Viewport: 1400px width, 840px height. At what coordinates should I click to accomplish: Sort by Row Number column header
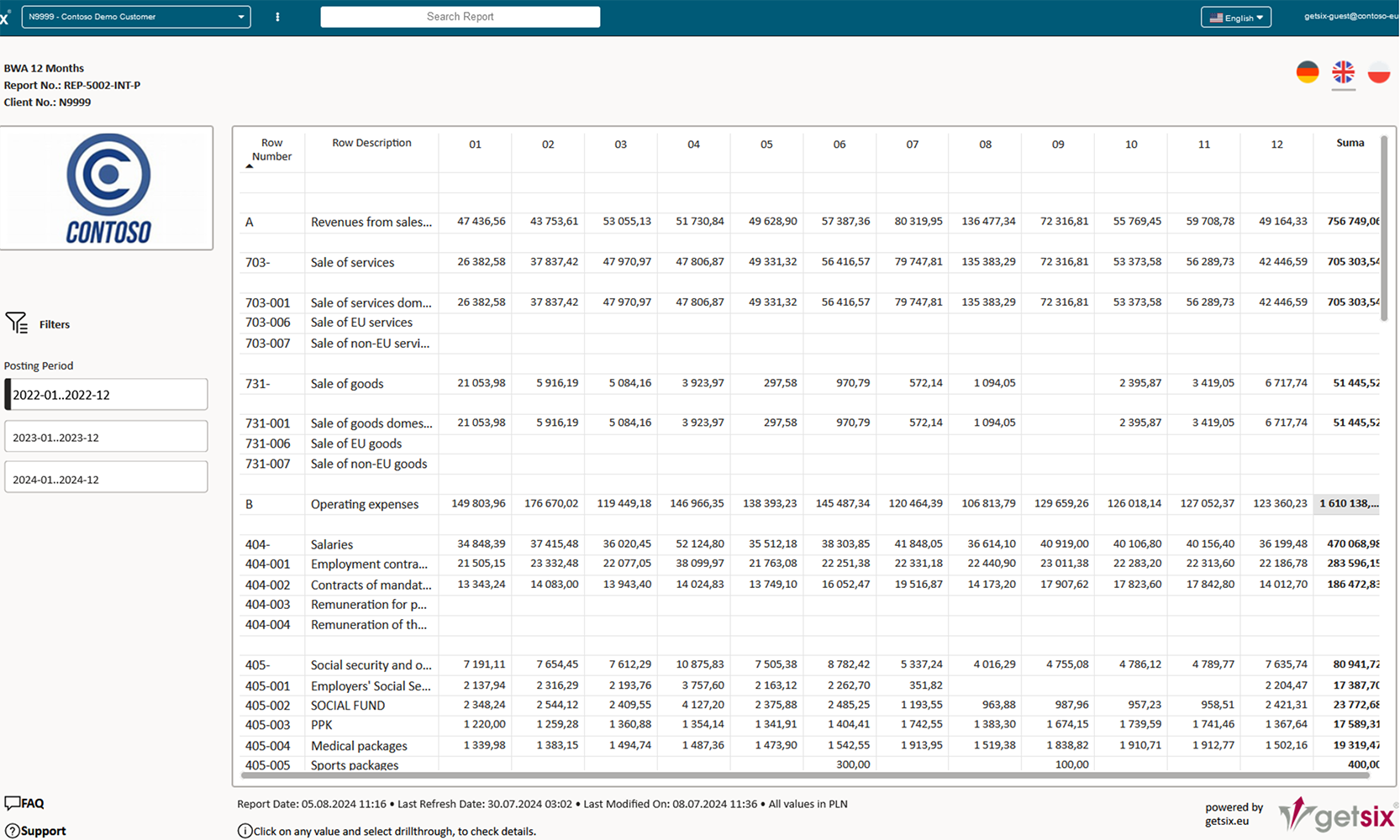(271, 150)
